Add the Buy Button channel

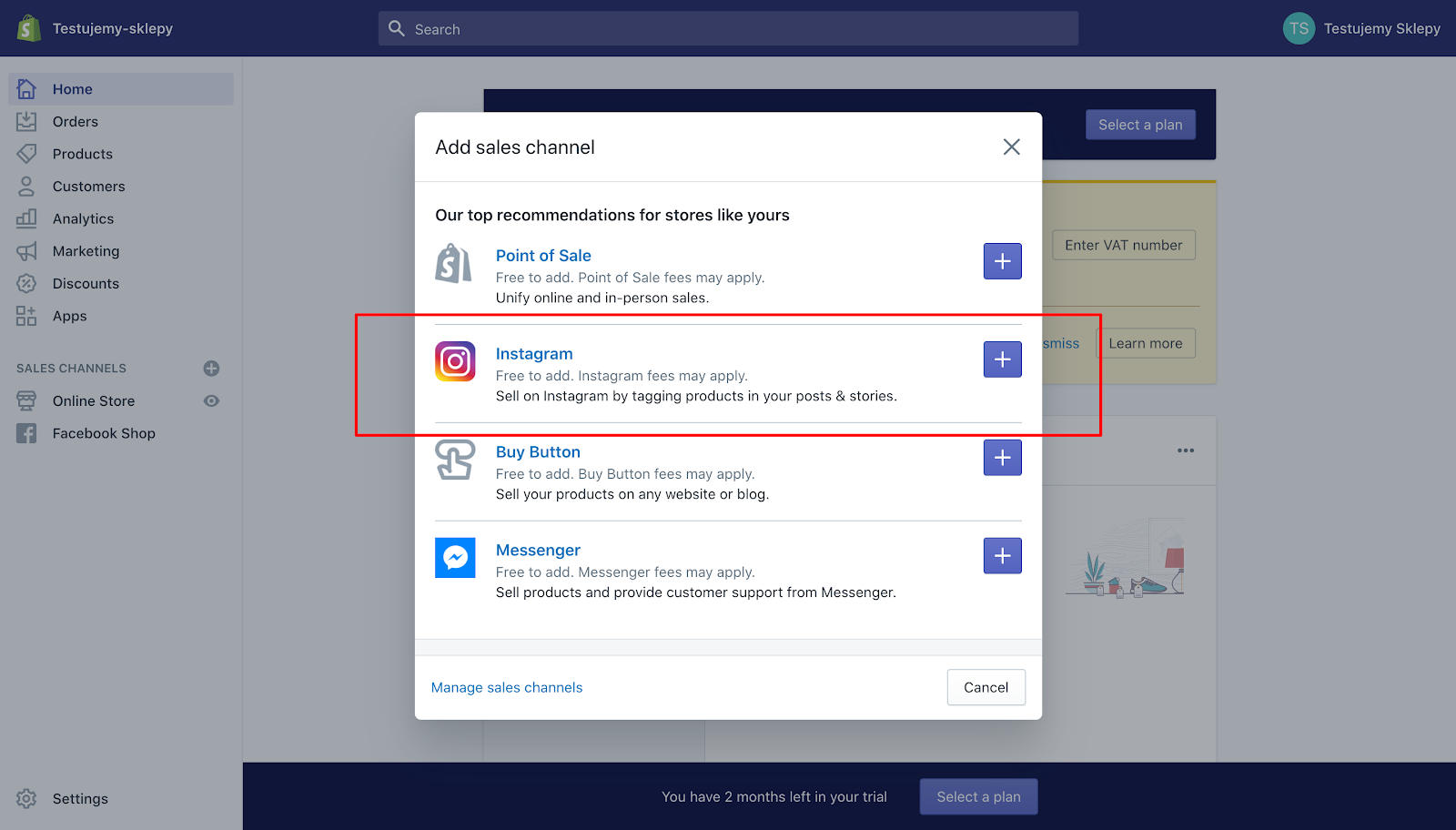coord(1002,458)
